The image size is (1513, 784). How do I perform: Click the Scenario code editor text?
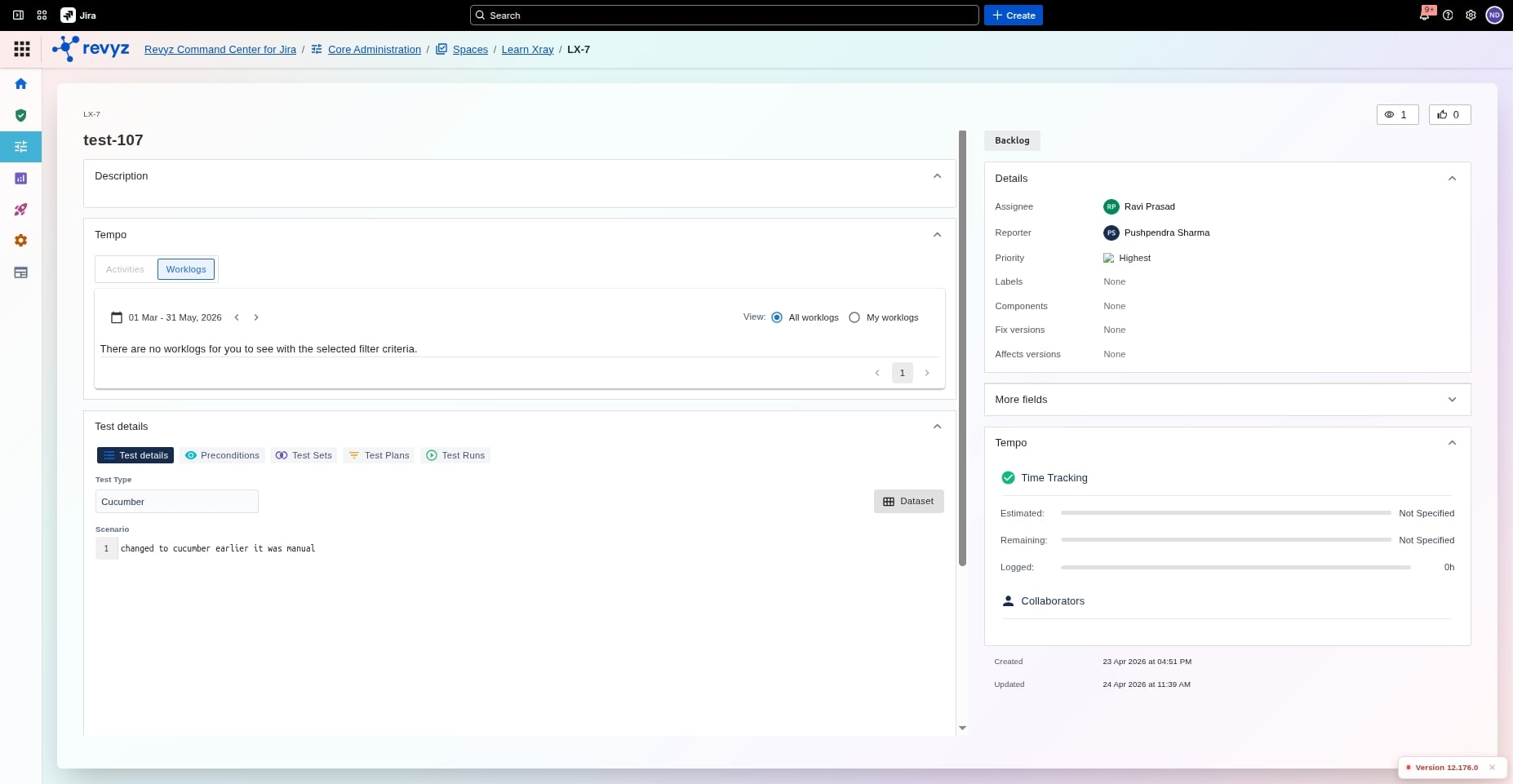coord(218,548)
